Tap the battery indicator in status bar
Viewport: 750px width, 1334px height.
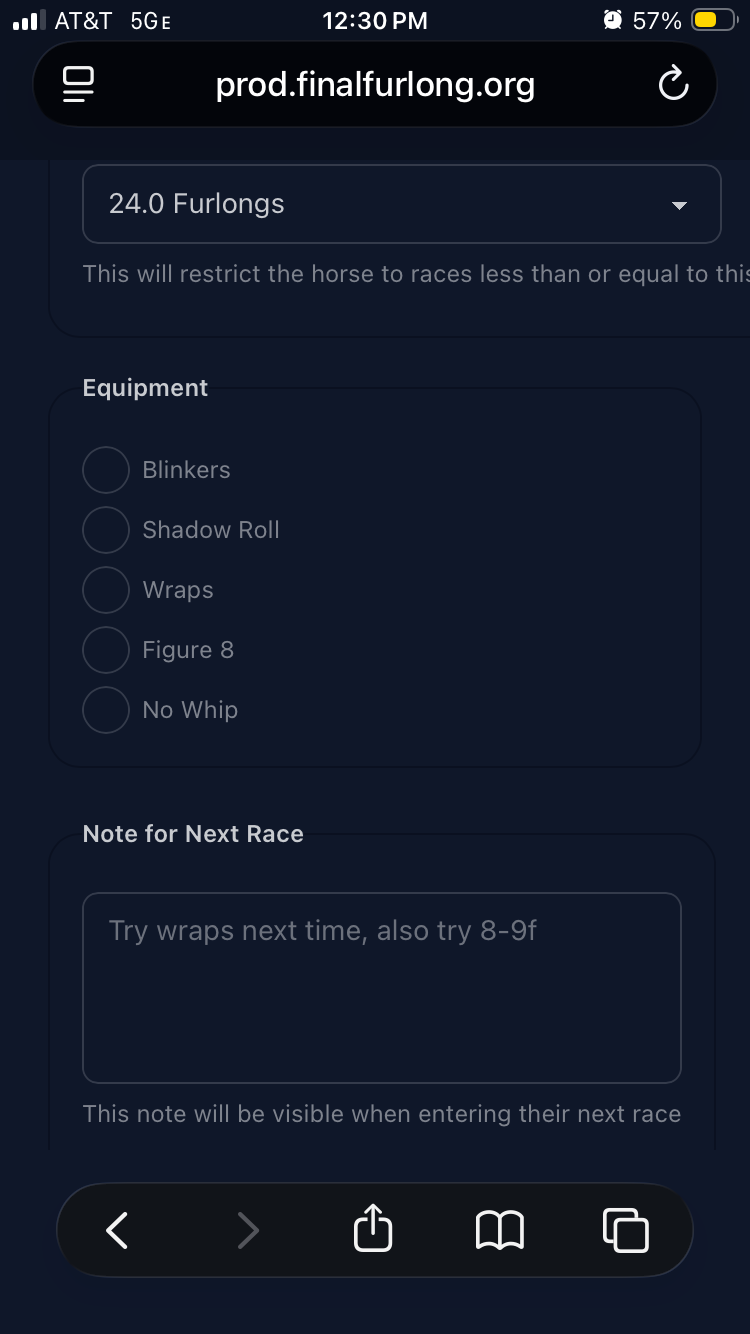pyautogui.click(x=714, y=21)
